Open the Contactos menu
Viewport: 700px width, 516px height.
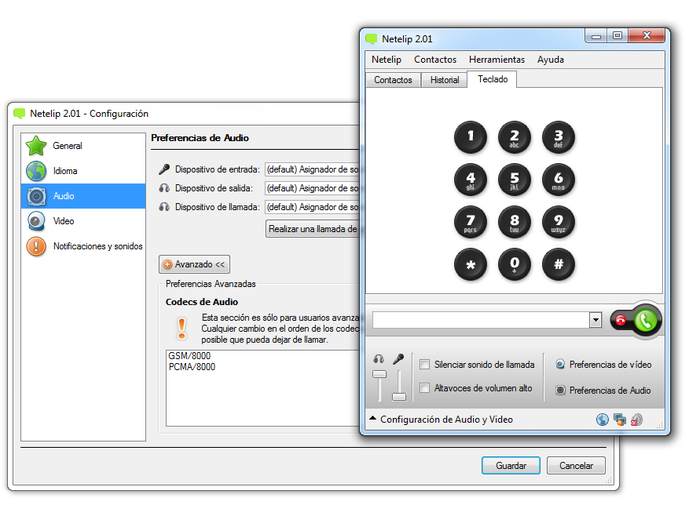coord(435,59)
